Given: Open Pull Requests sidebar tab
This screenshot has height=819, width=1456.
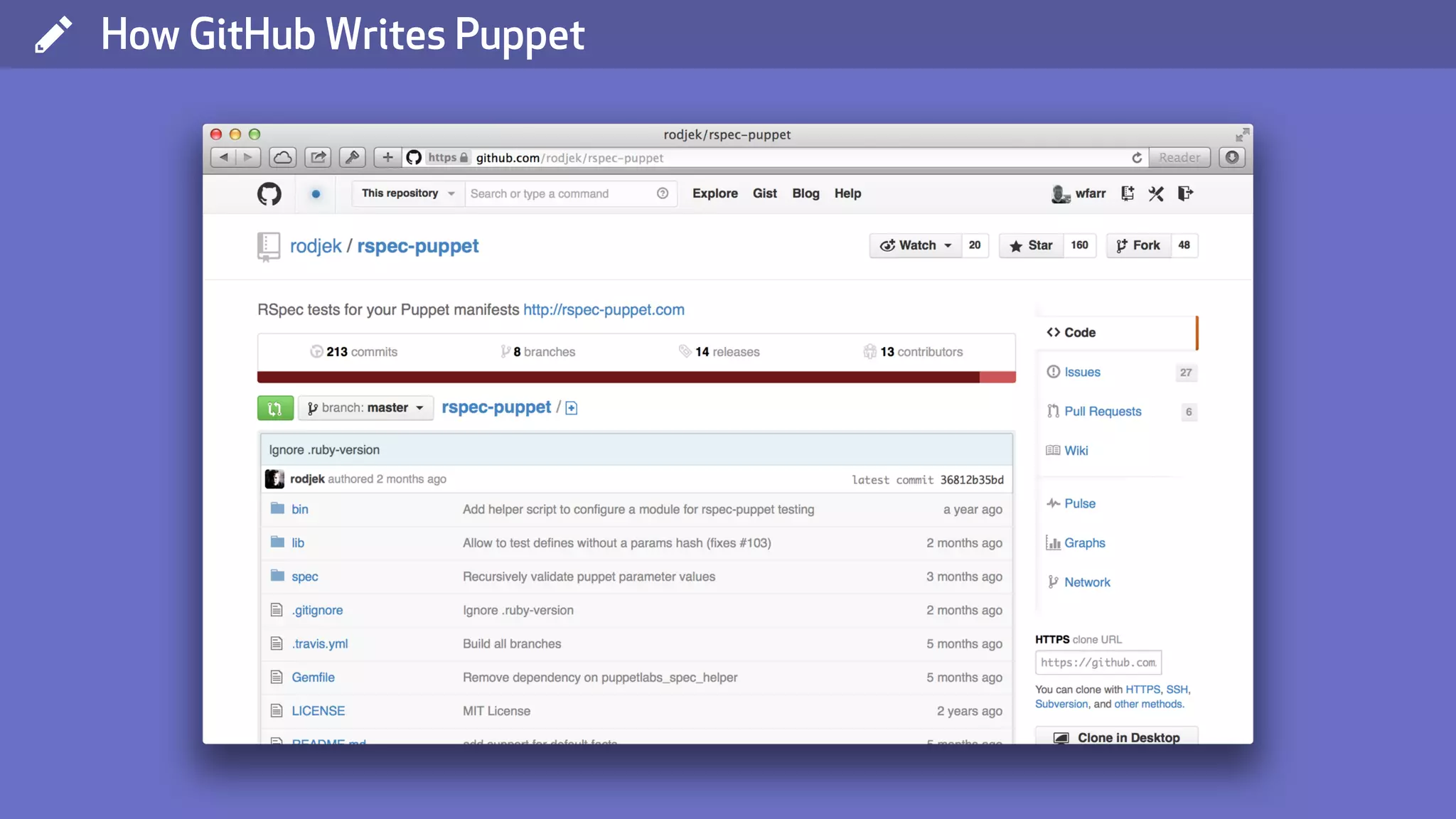Looking at the screenshot, I should point(1103,412).
